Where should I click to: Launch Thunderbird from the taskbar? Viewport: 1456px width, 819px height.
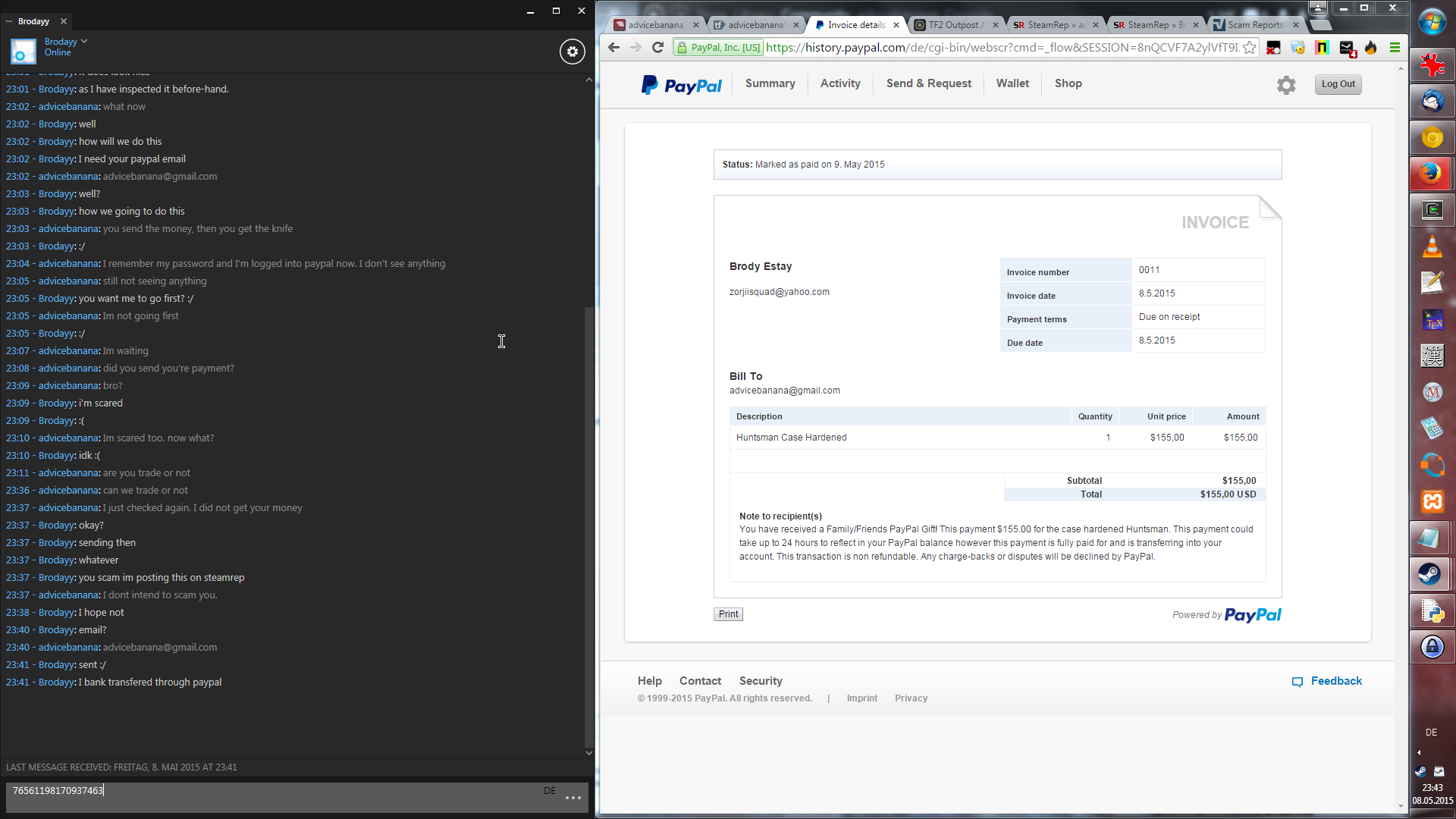(1432, 101)
